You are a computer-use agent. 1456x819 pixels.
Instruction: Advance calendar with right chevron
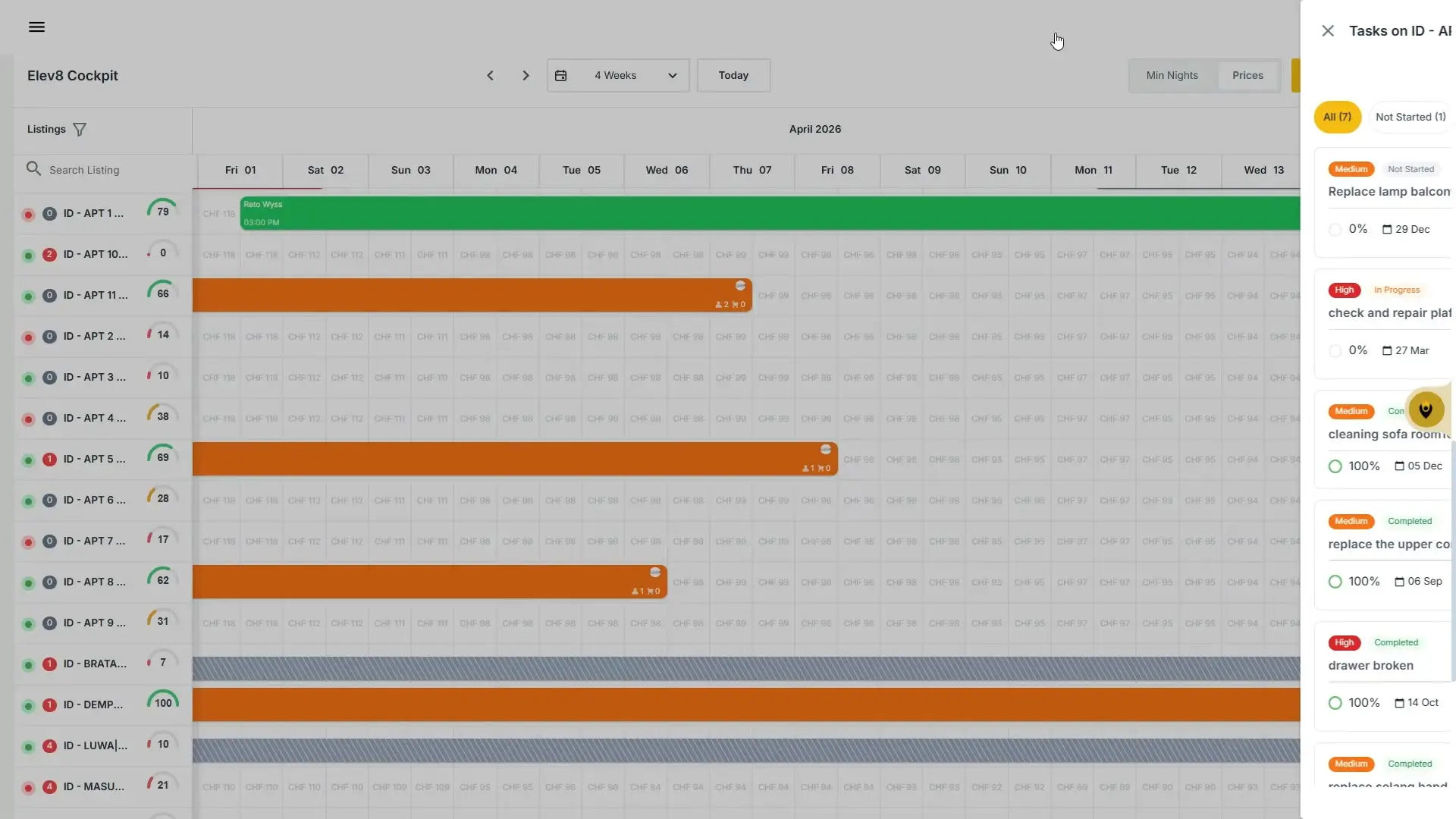click(x=526, y=76)
